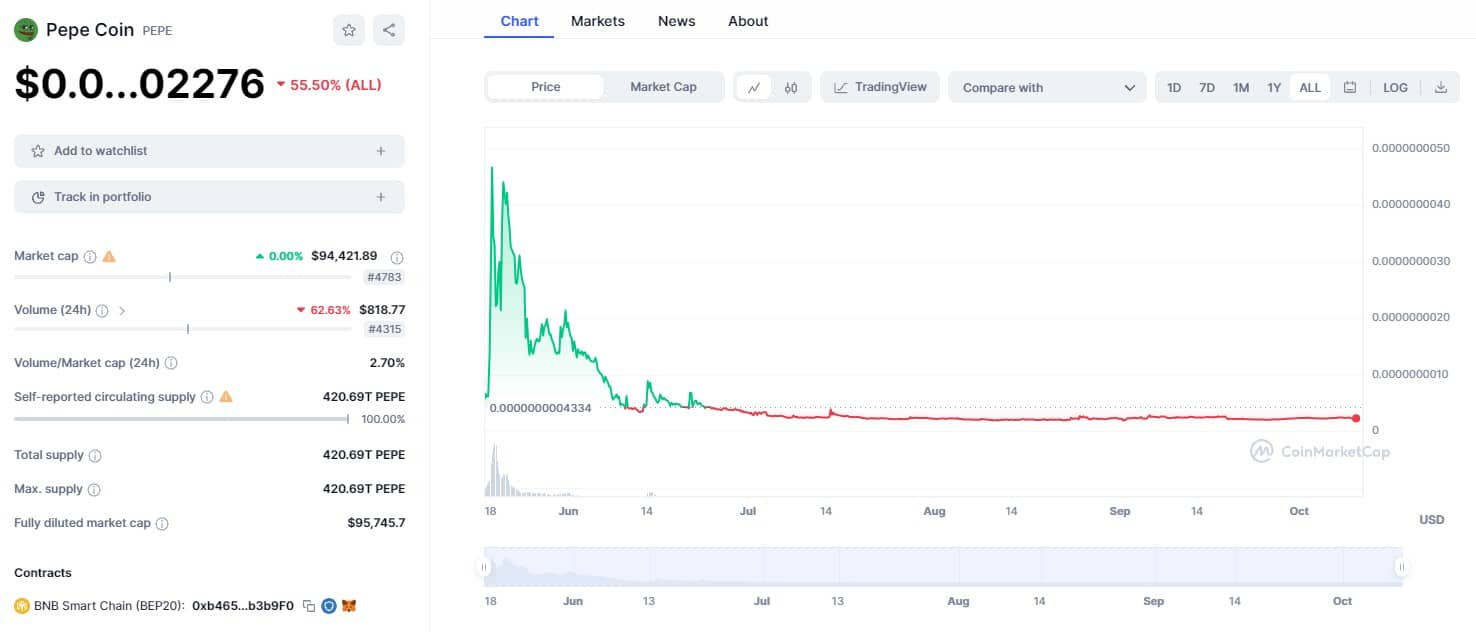The height and width of the screenshot is (632, 1476).
Task: Click the Pepe Coin frog logo
Action: coord(26,30)
